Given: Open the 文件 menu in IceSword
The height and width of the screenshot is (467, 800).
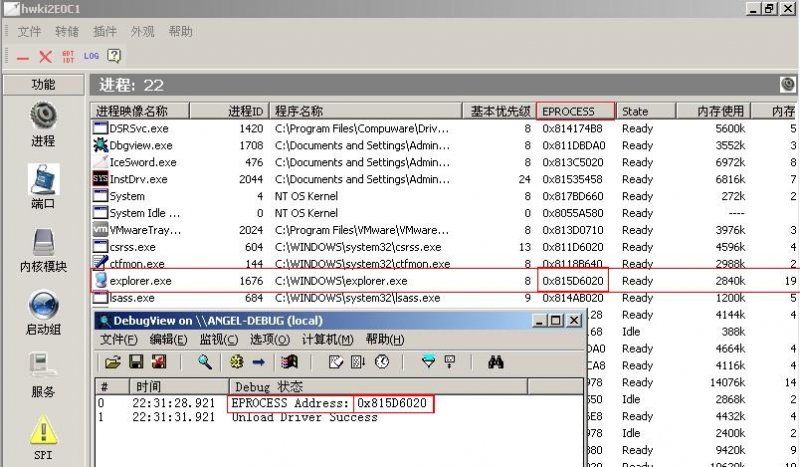Looking at the screenshot, I should (x=29, y=32).
